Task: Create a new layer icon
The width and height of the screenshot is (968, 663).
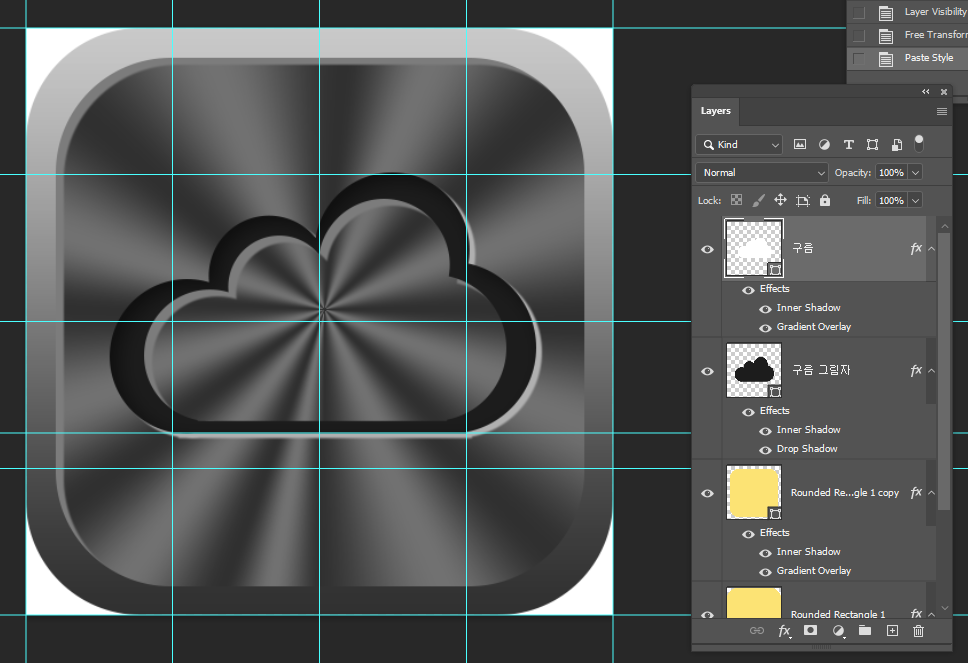Action: tap(892, 630)
